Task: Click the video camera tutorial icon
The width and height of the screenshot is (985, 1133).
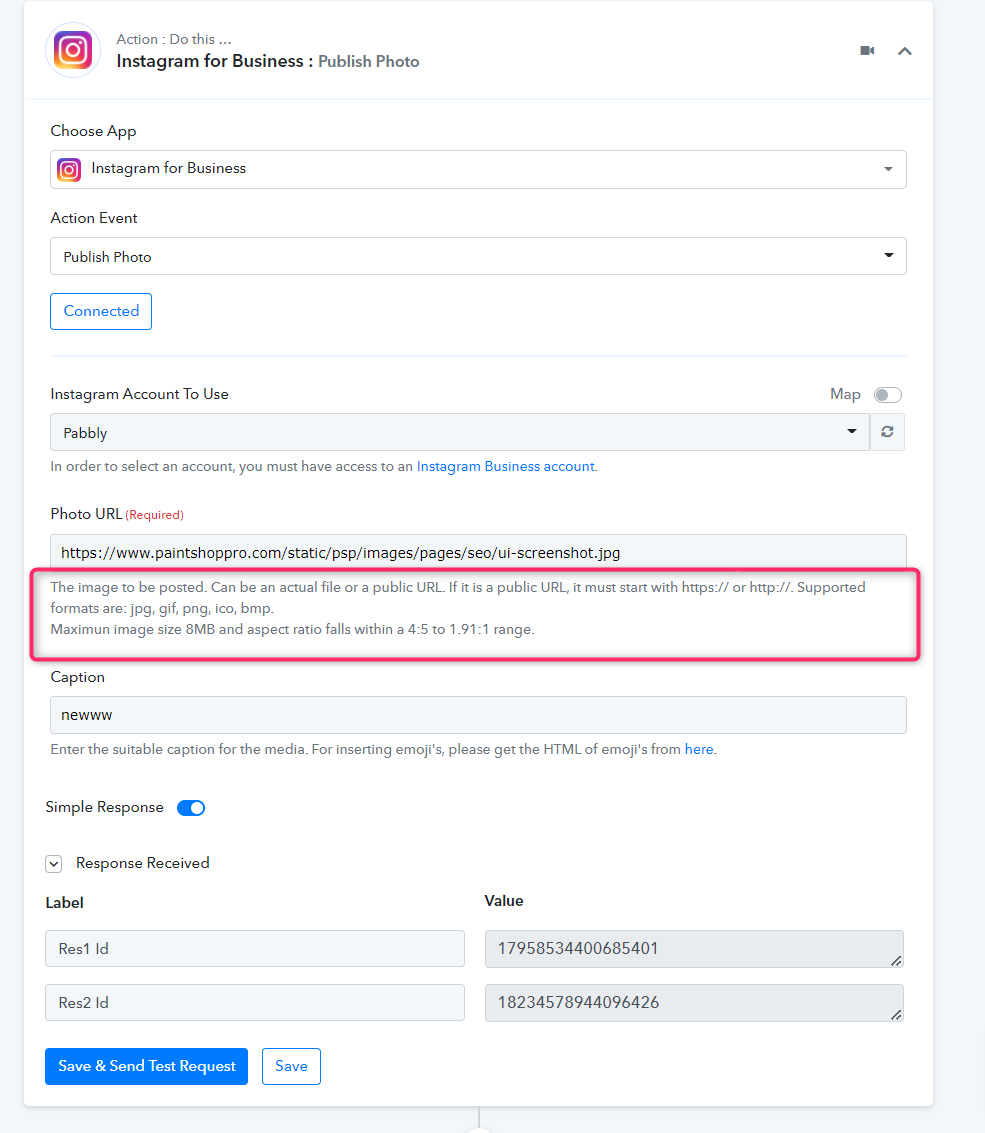Action: [x=867, y=51]
